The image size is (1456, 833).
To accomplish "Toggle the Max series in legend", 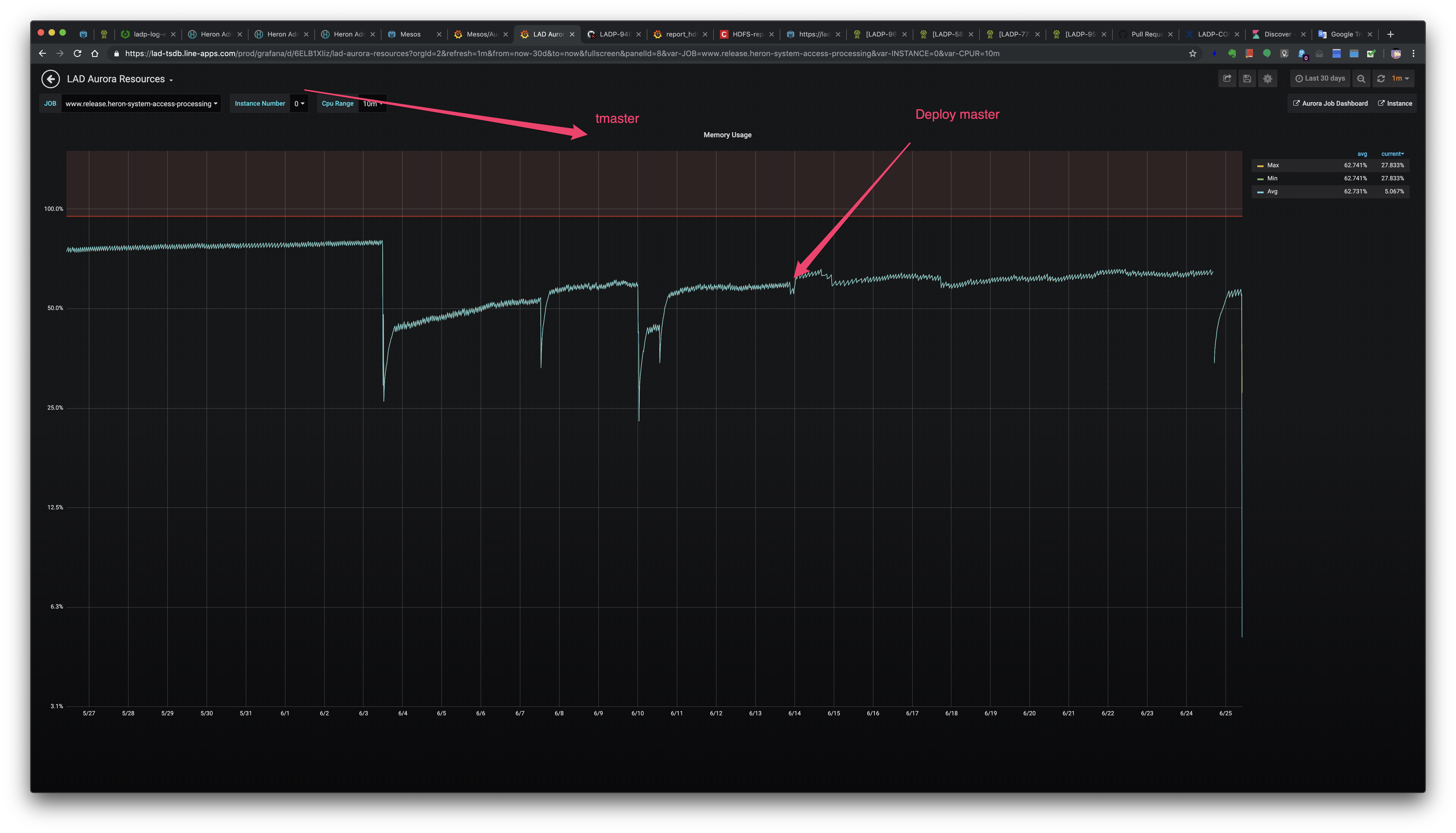I will (1273, 165).
